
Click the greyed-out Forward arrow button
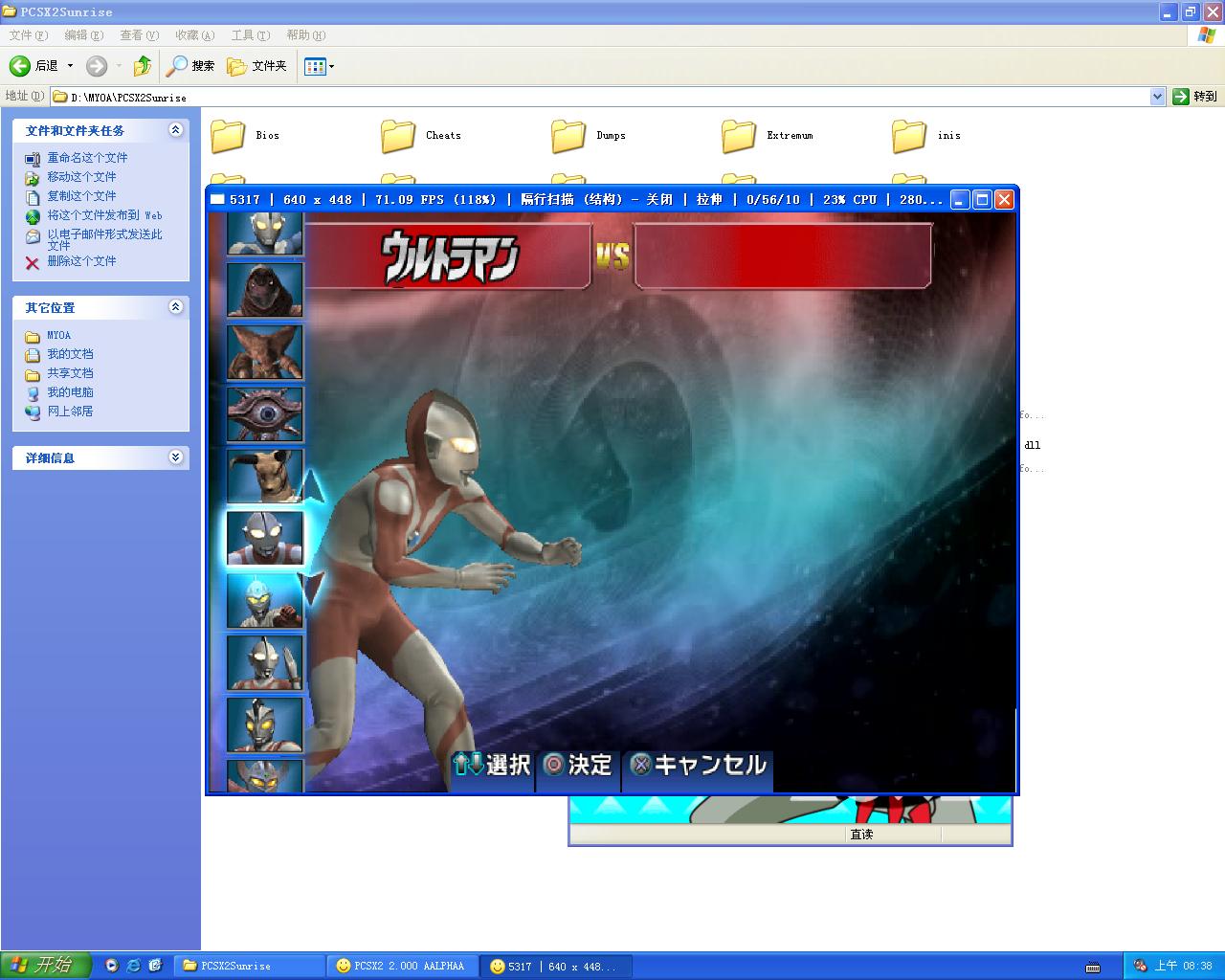97,66
